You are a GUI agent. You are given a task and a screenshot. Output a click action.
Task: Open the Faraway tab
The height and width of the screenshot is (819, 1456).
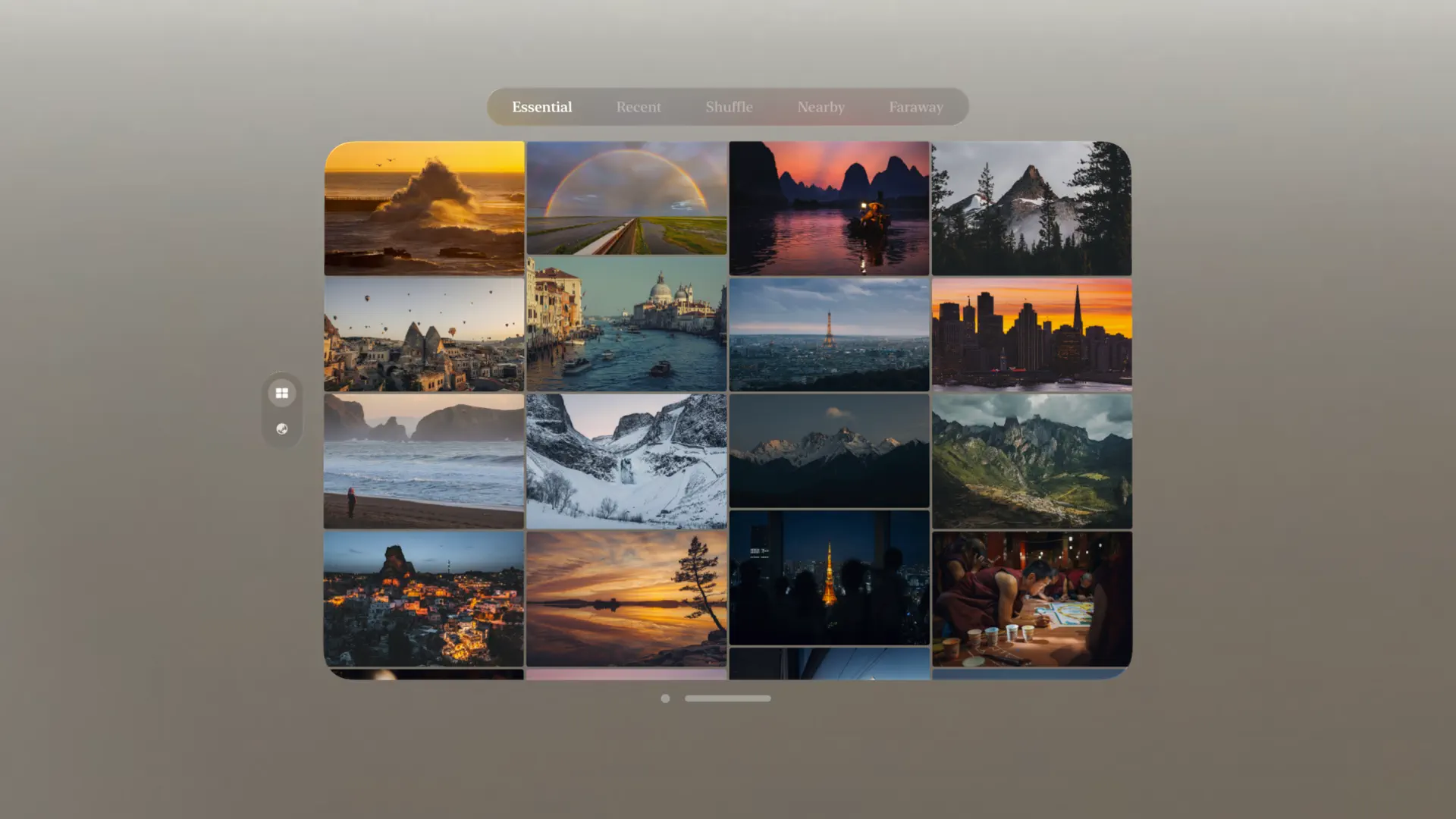coord(916,107)
